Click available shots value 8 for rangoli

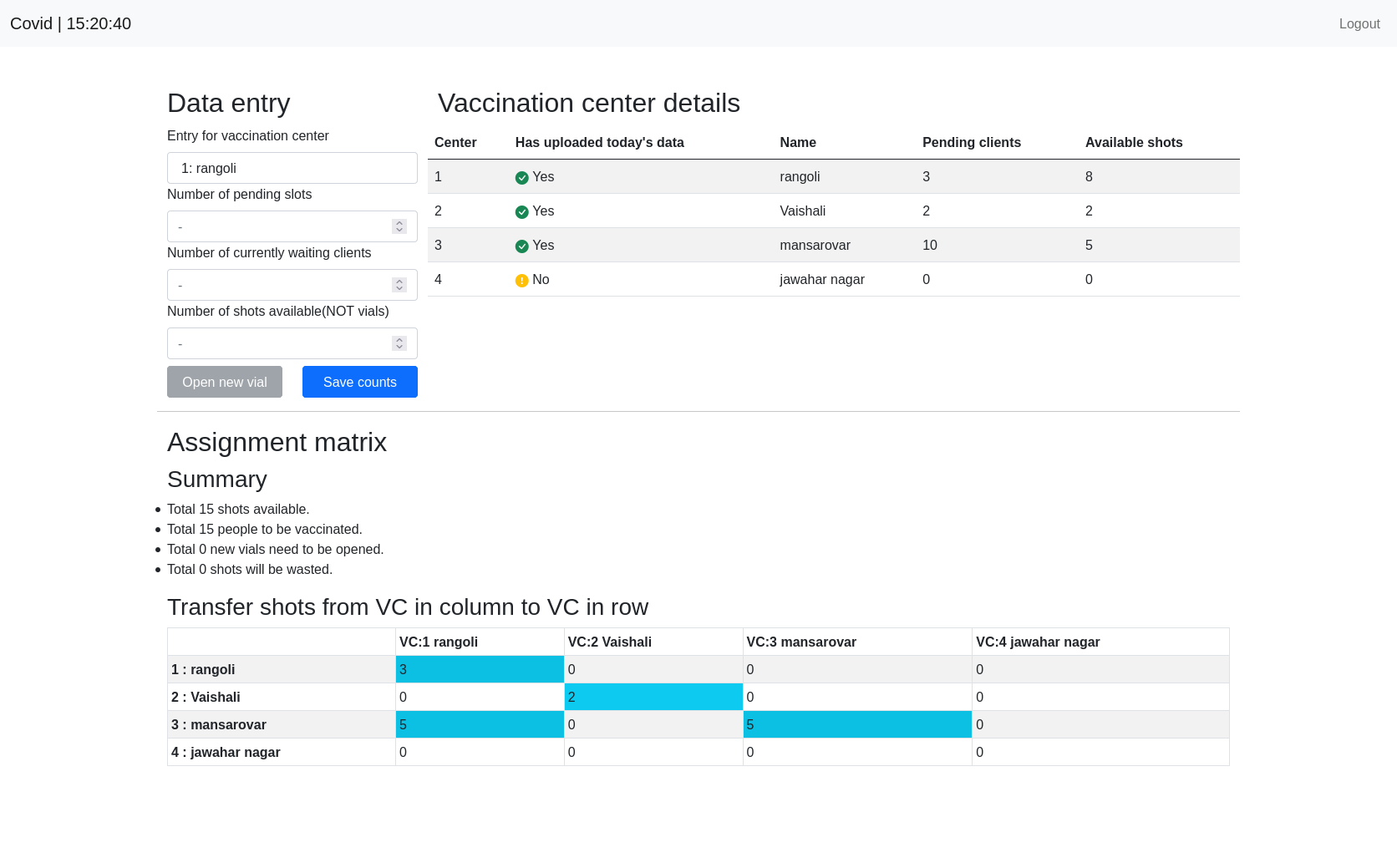click(x=1089, y=176)
